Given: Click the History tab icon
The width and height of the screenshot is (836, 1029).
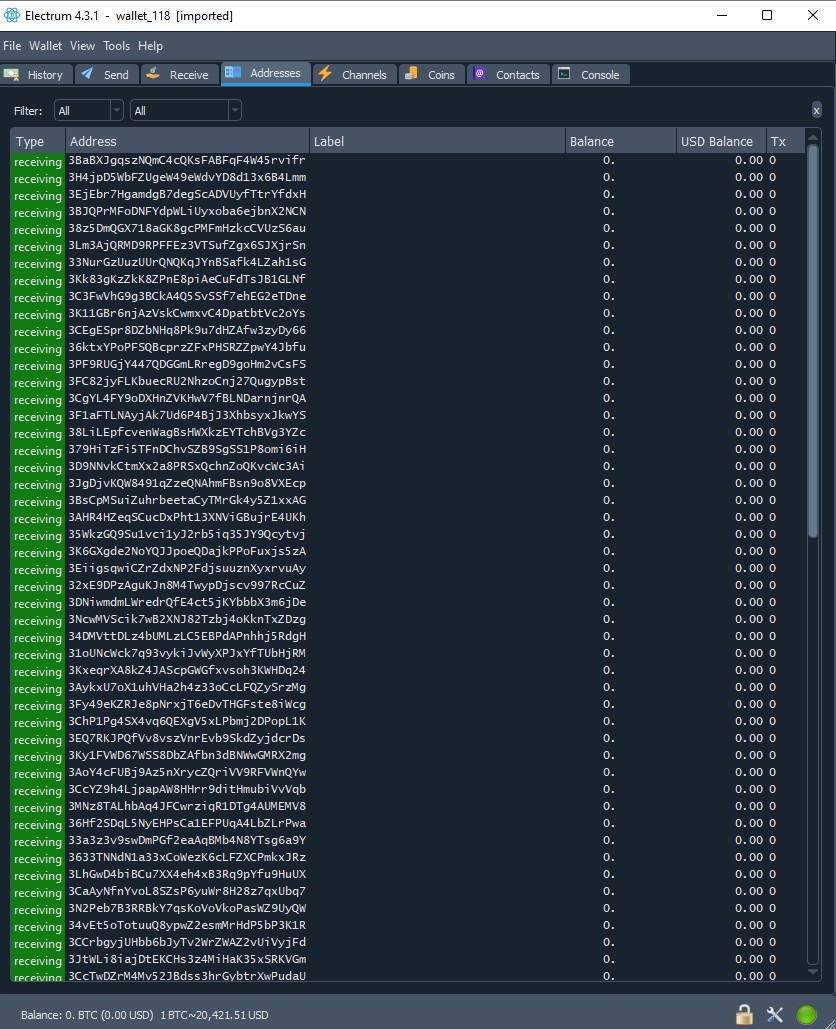Looking at the screenshot, I should tap(16, 73).
